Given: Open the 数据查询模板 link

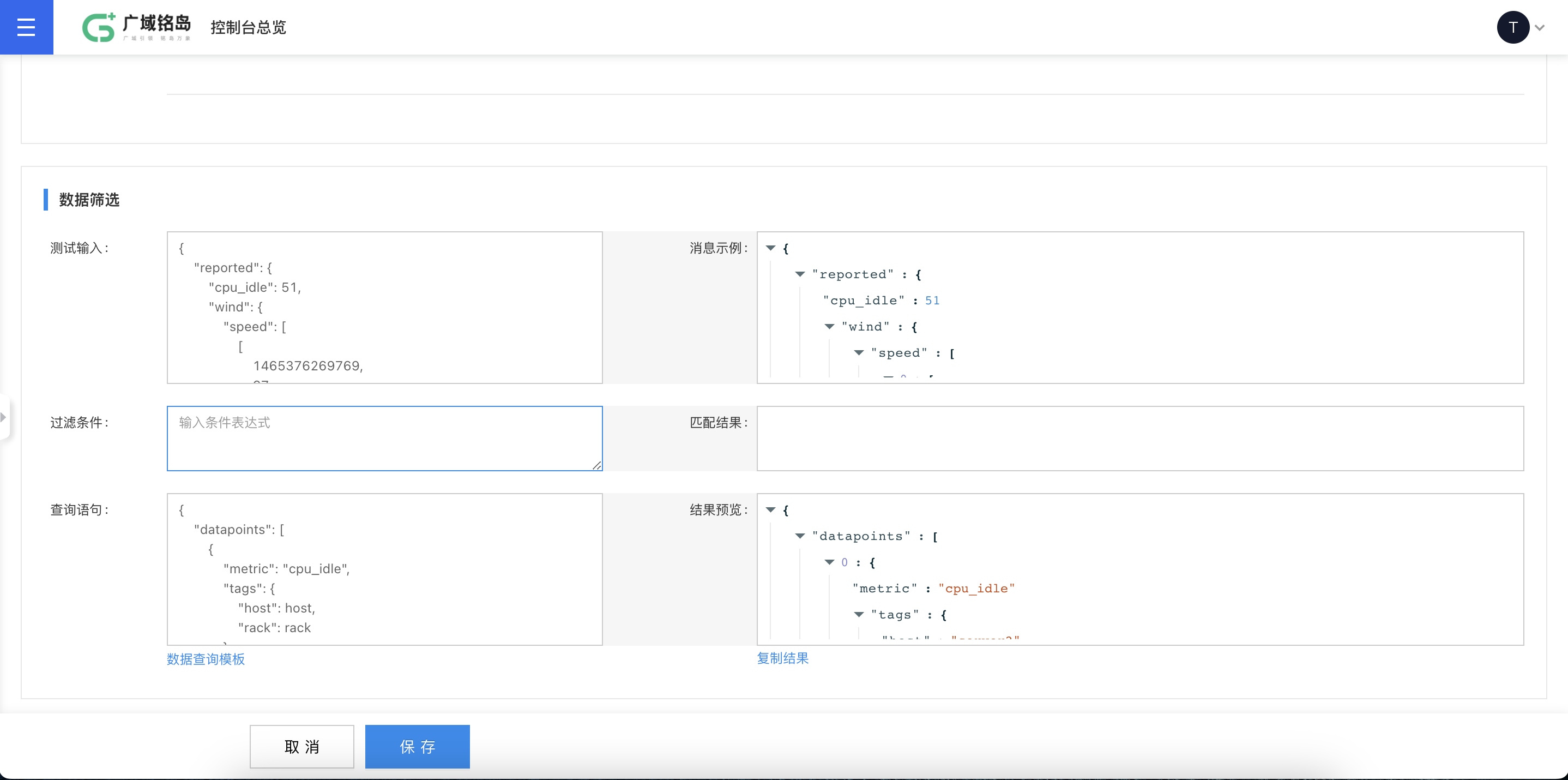Looking at the screenshot, I should [x=206, y=659].
